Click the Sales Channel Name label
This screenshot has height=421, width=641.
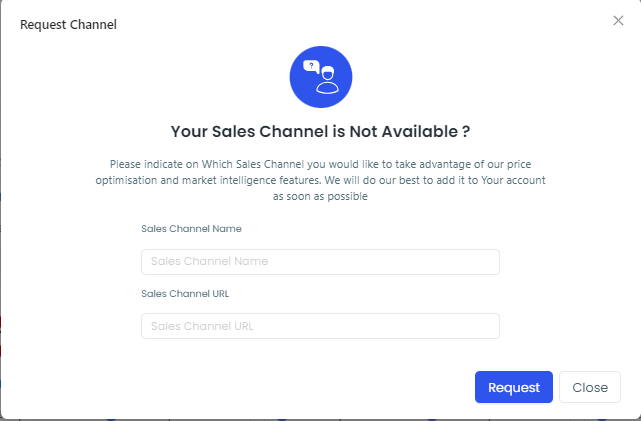click(191, 229)
